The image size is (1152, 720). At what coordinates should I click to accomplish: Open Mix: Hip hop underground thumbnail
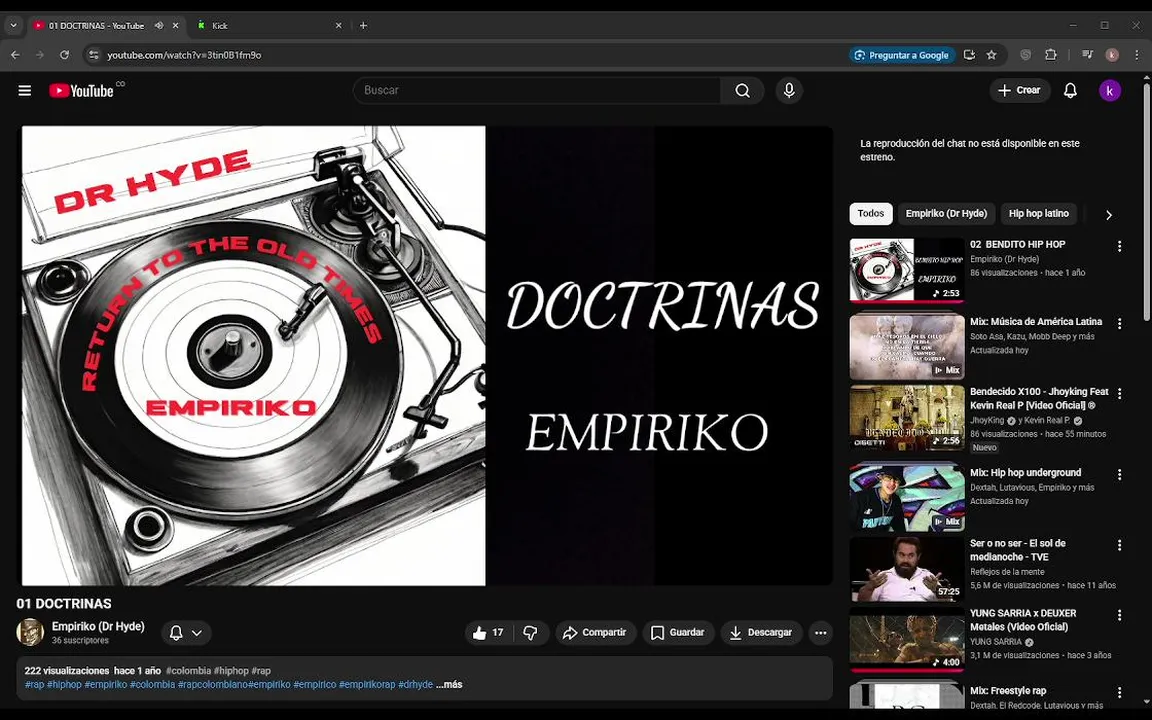907,498
